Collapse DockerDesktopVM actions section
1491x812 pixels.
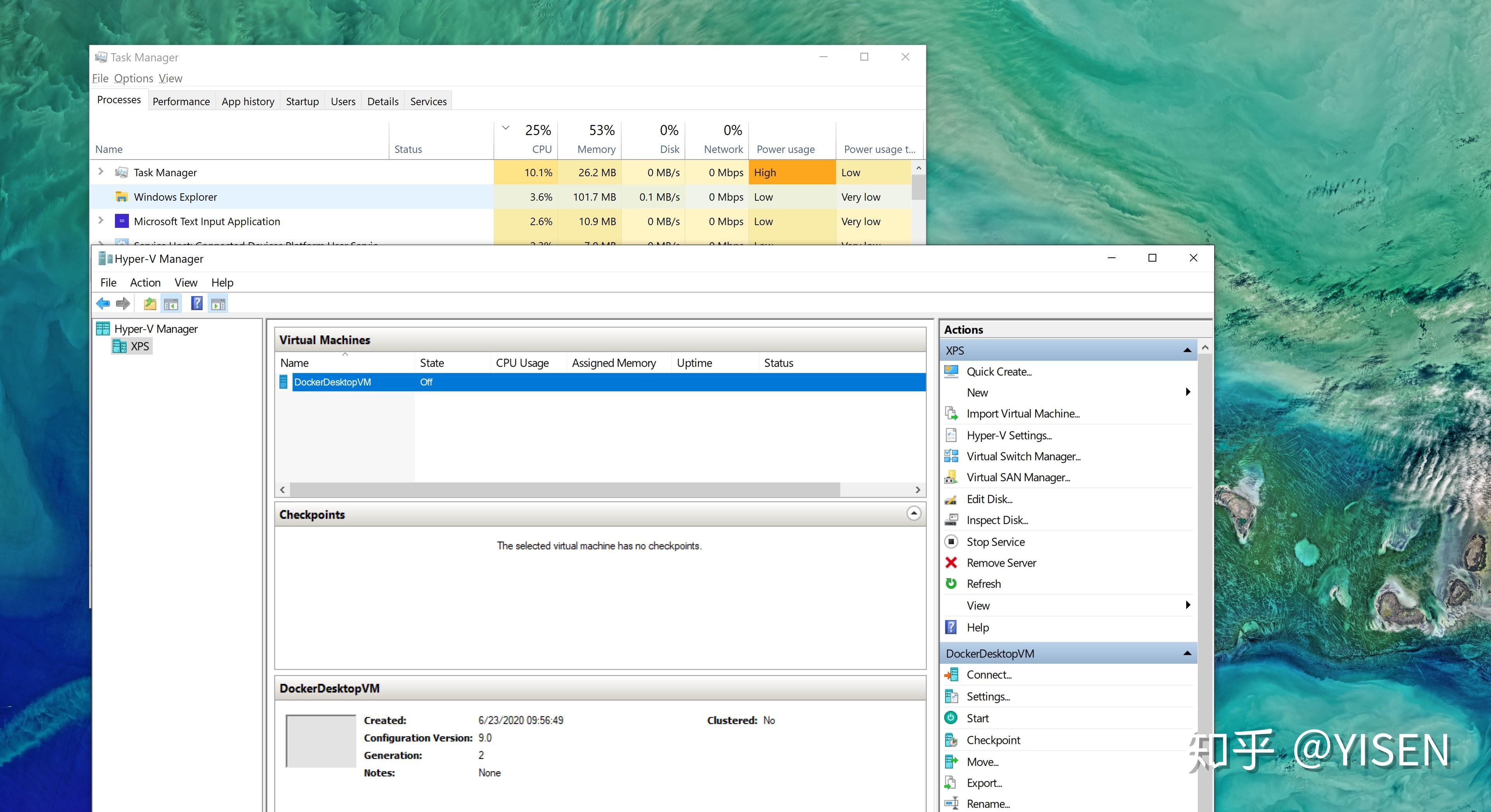point(1187,653)
